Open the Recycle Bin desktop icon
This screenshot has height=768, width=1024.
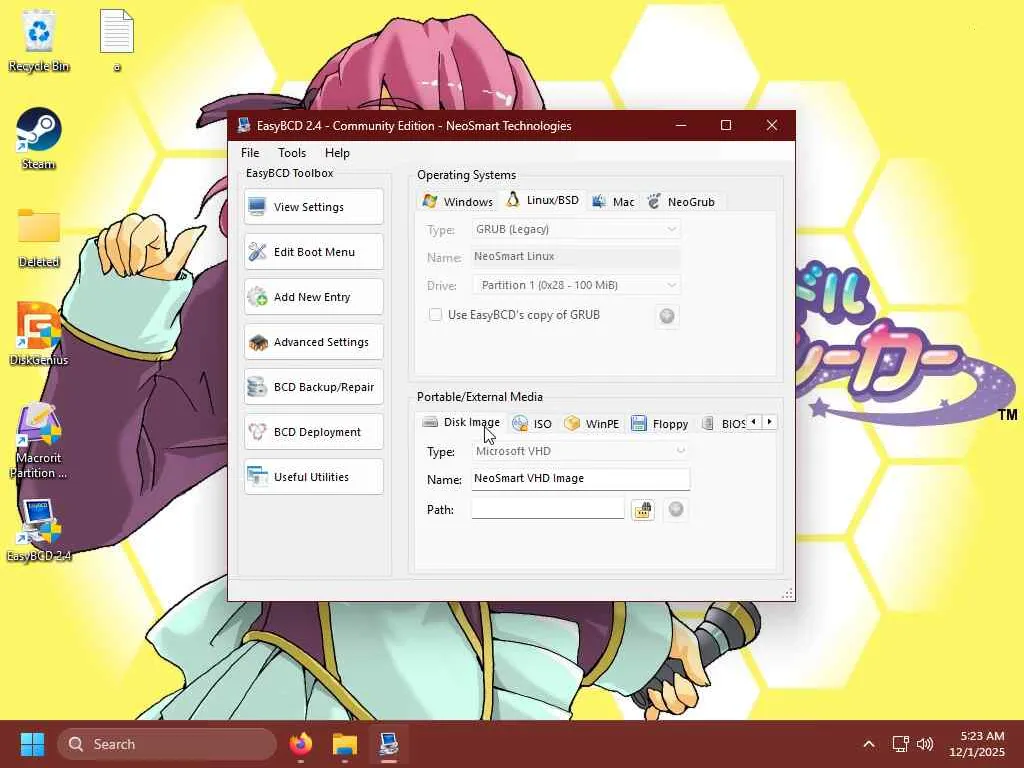[39, 40]
